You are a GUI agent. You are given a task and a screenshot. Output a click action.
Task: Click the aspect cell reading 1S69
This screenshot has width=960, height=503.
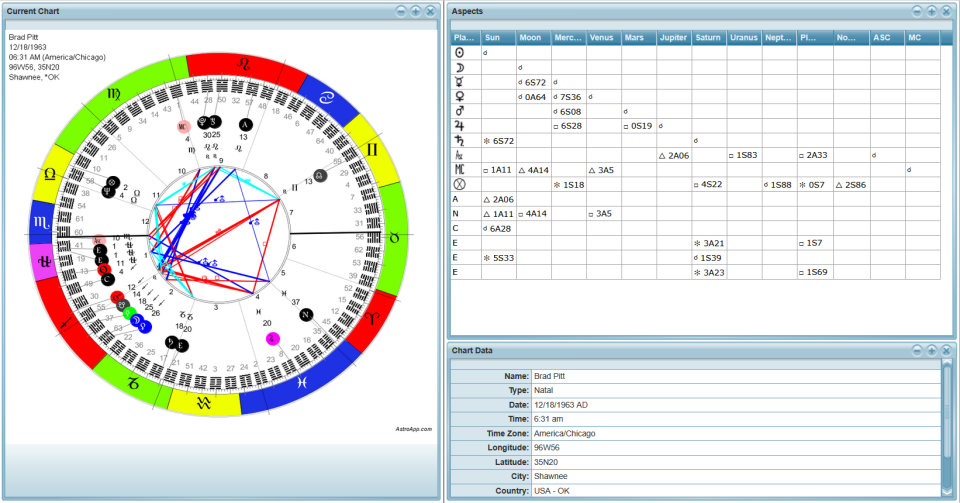pos(815,272)
